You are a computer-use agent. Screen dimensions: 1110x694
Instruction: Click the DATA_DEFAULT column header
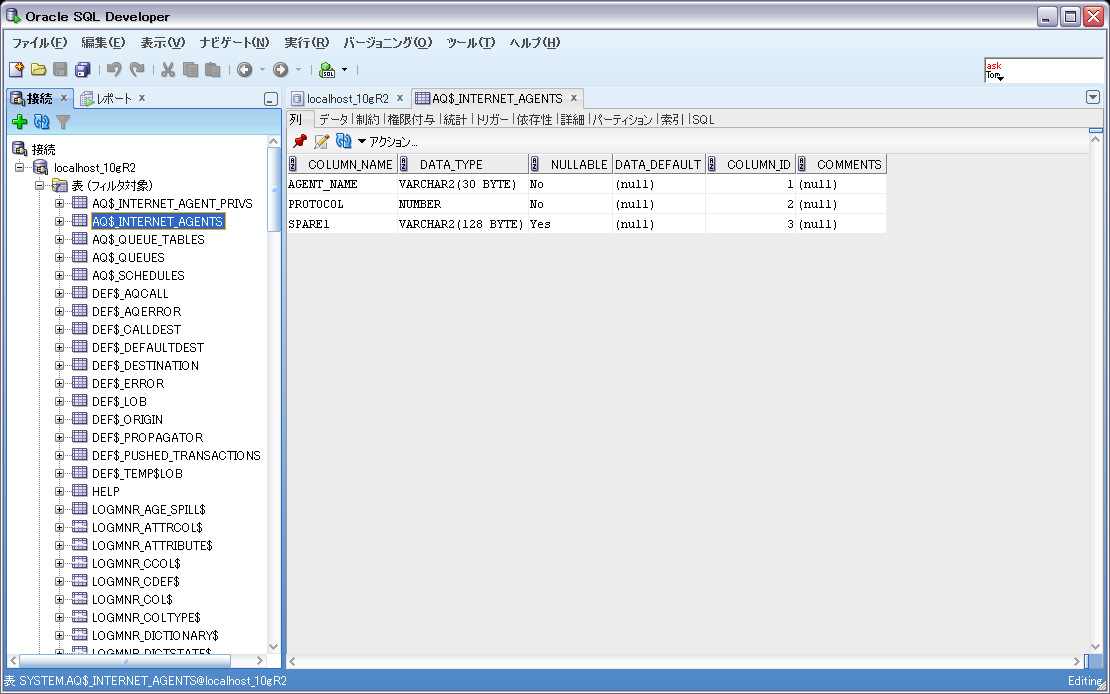(x=658, y=164)
